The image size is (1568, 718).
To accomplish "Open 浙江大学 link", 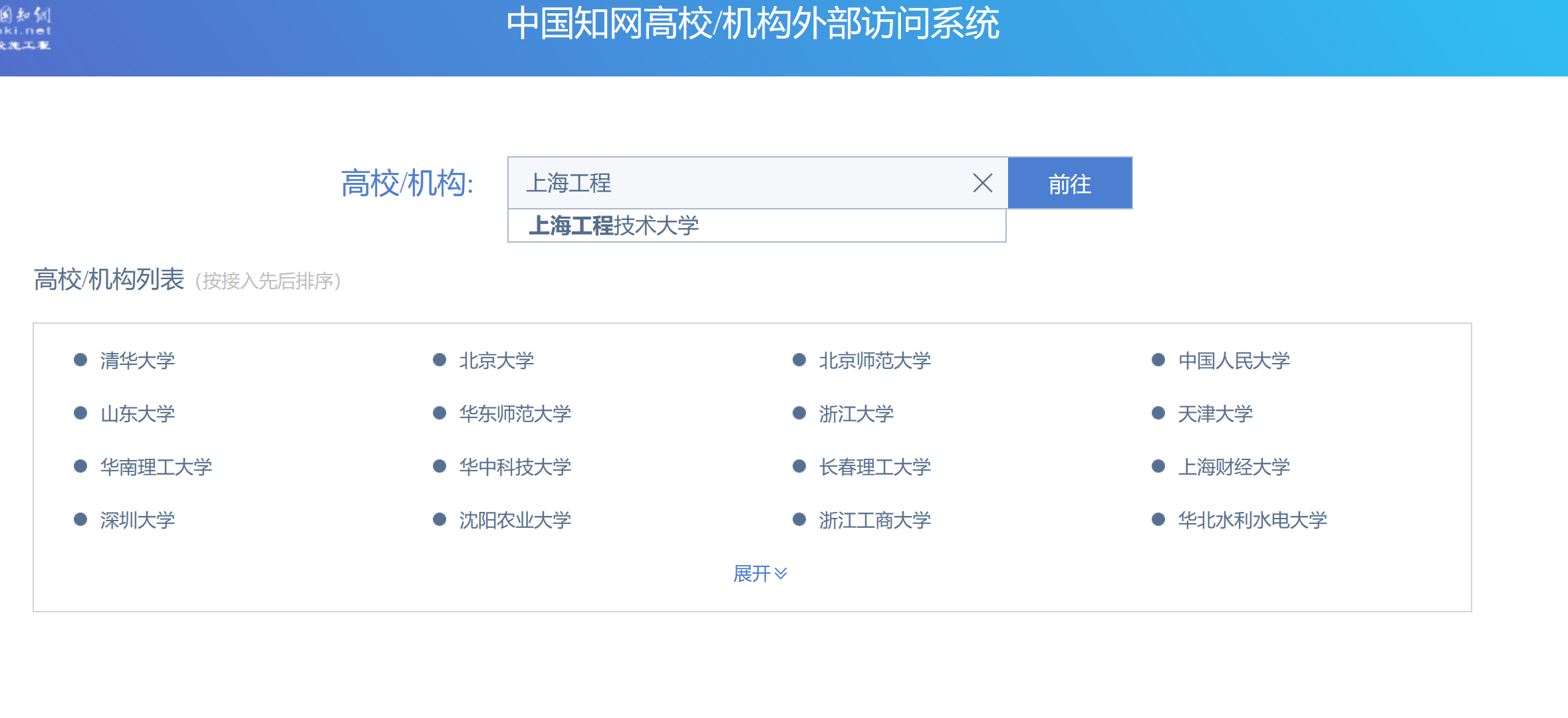I will [x=856, y=414].
